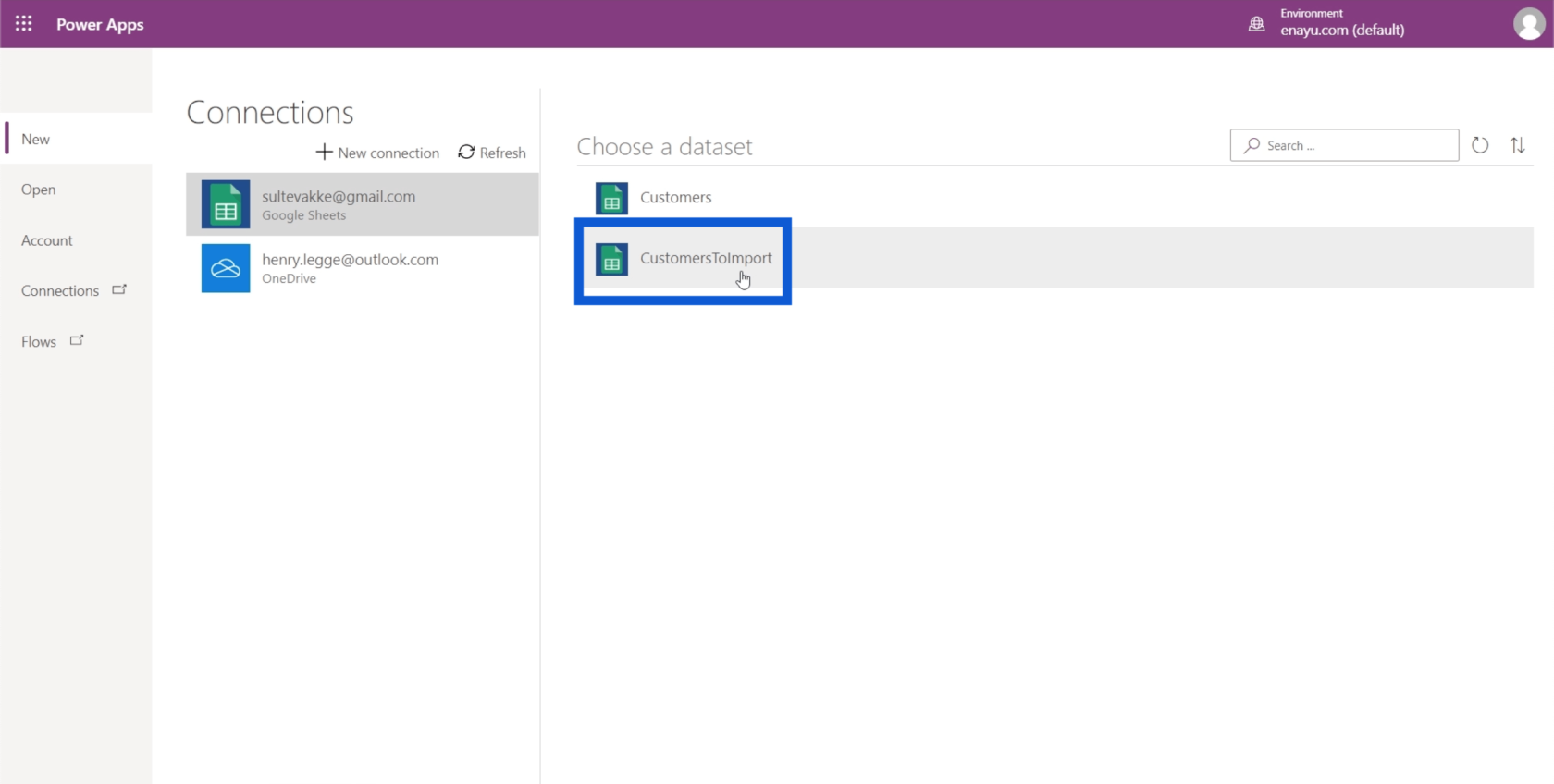
Task: Select Open in the left menu
Action: 39,190
